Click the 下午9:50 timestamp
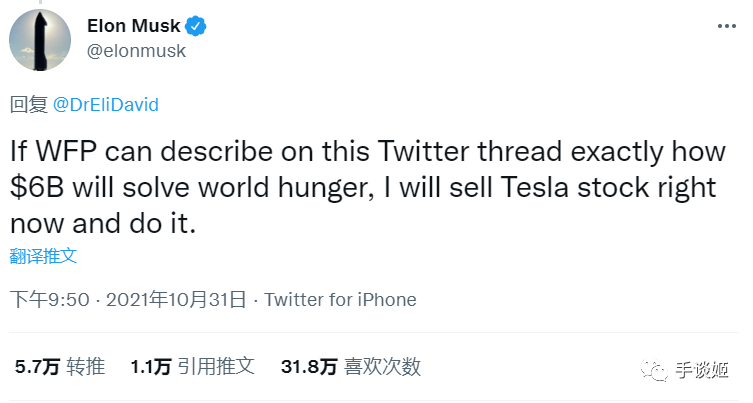This screenshot has height=403, width=753. click(x=50, y=300)
